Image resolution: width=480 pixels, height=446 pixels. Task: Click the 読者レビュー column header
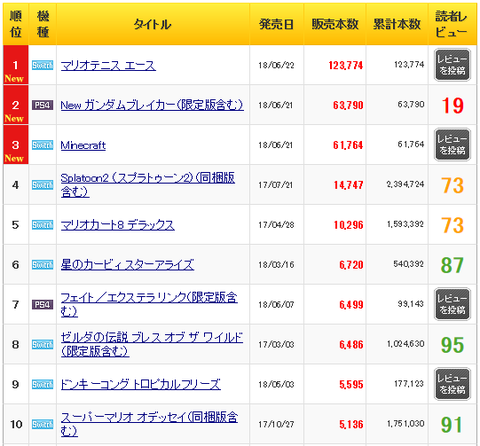(x=451, y=24)
